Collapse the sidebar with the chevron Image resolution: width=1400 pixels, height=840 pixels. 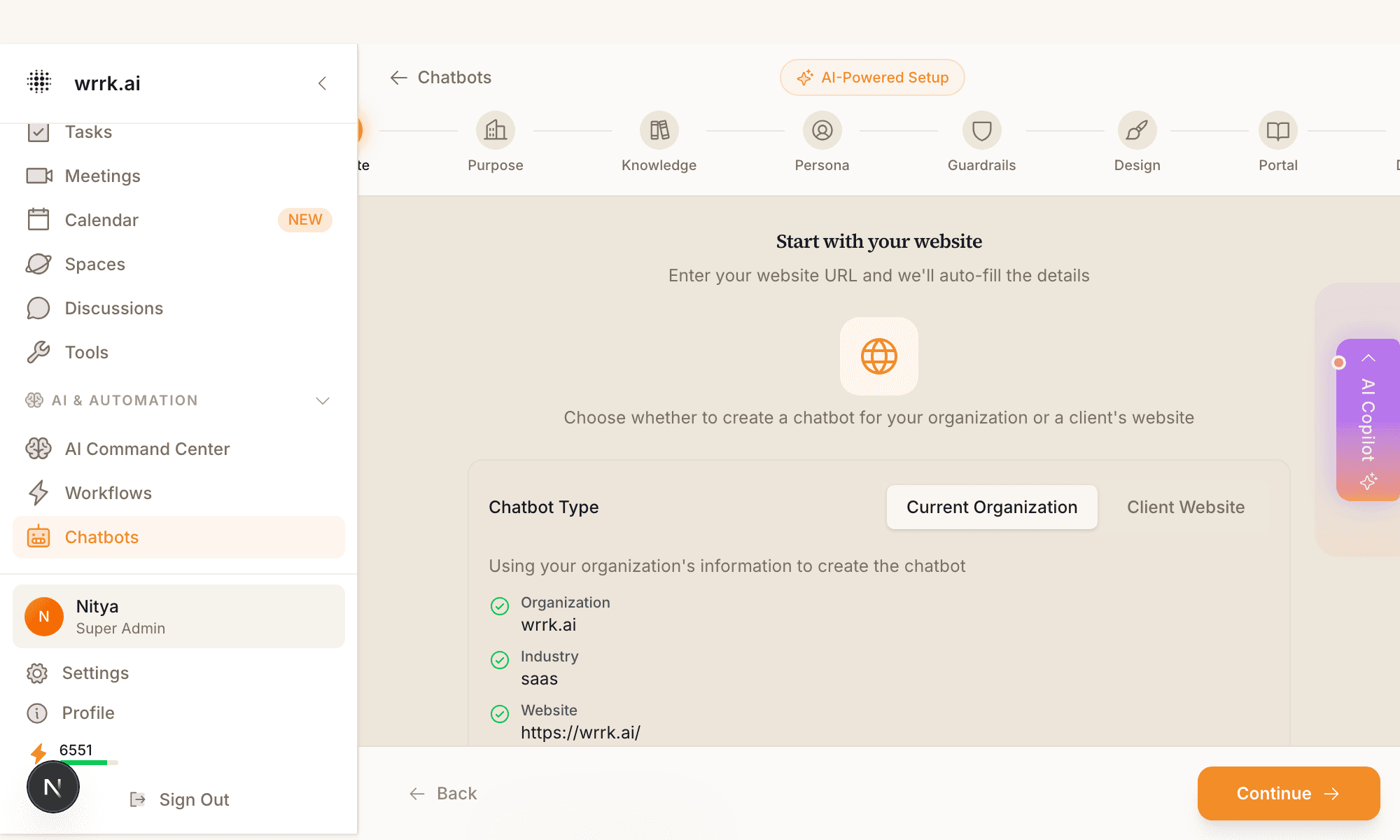pyautogui.click(x=323, y=83)
